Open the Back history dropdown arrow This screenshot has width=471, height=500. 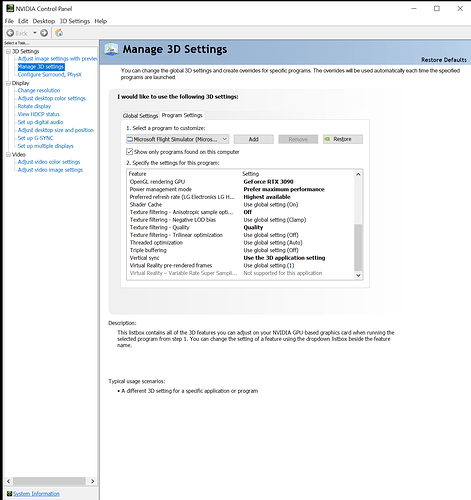34,33
